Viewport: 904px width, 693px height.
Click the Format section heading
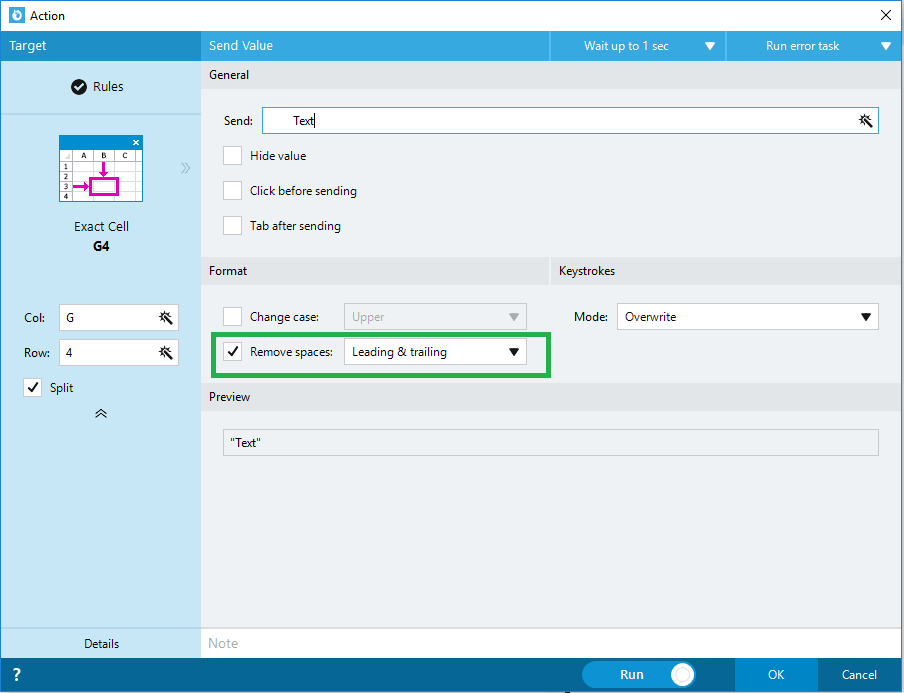(228, 270)
